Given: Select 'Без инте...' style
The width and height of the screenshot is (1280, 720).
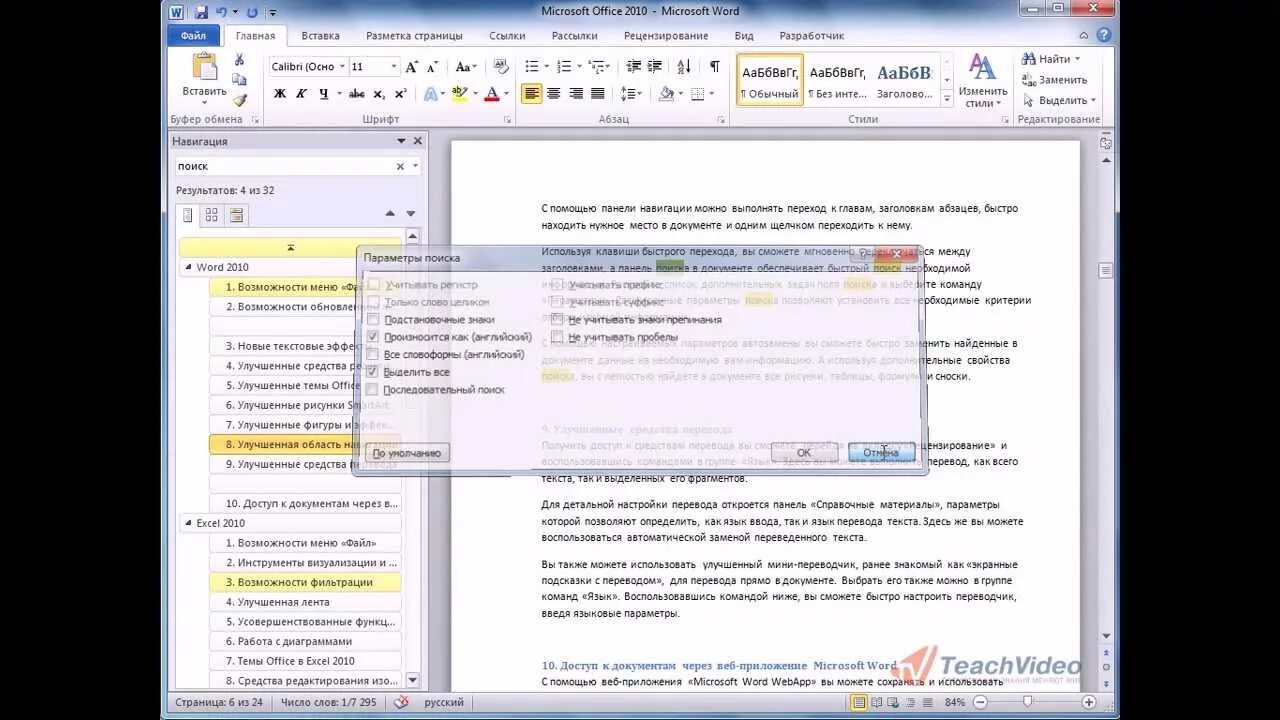Looking at the screenshot, I should coord(837,80).
